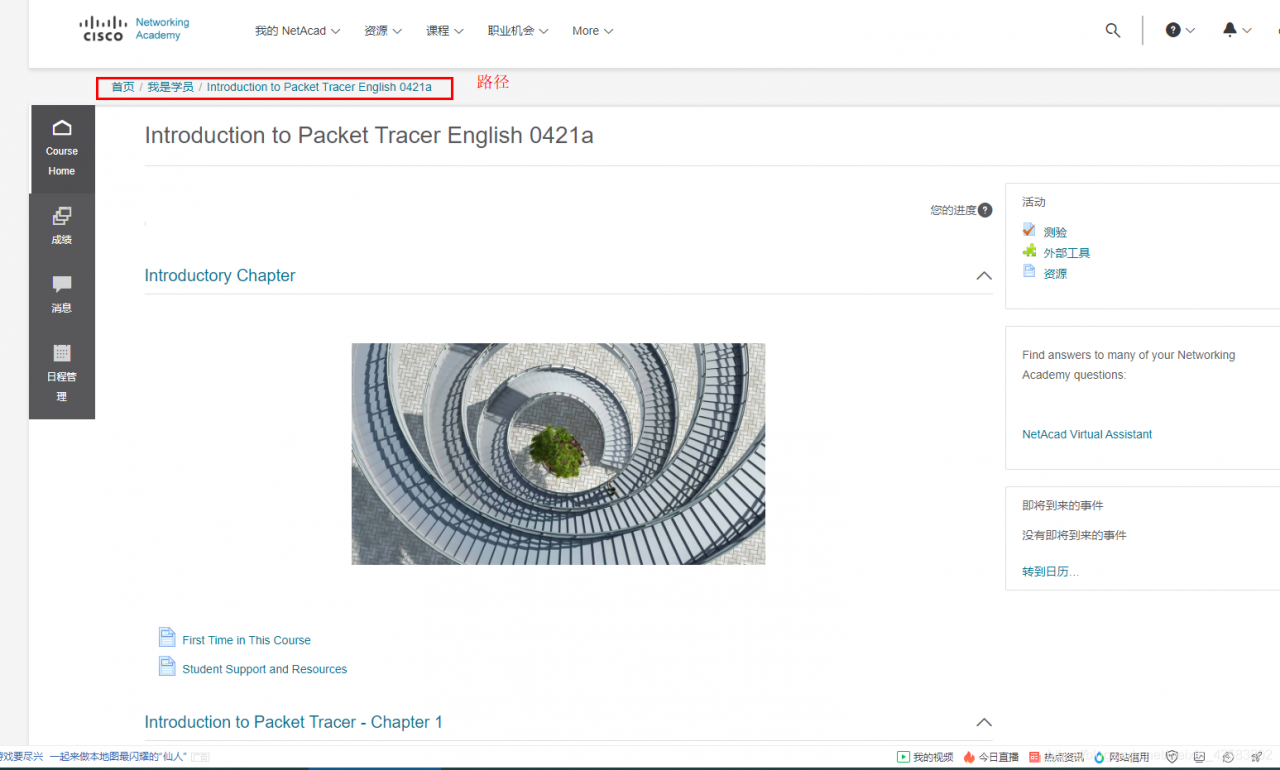Click the shield icon in browser status bar
The height and width of the screenshot is (770, 1280).
tap(1172, 757)
